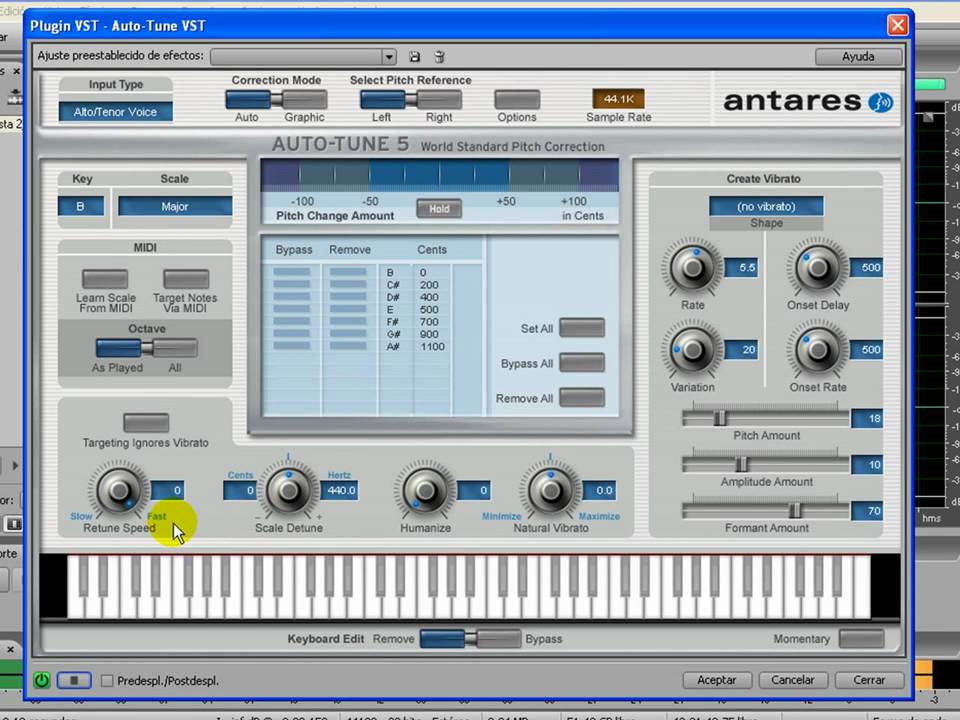Click the Sample Rate 44.1K display
Screen dimensions: 960x720
pyautogui.click(x=618, y=99)
